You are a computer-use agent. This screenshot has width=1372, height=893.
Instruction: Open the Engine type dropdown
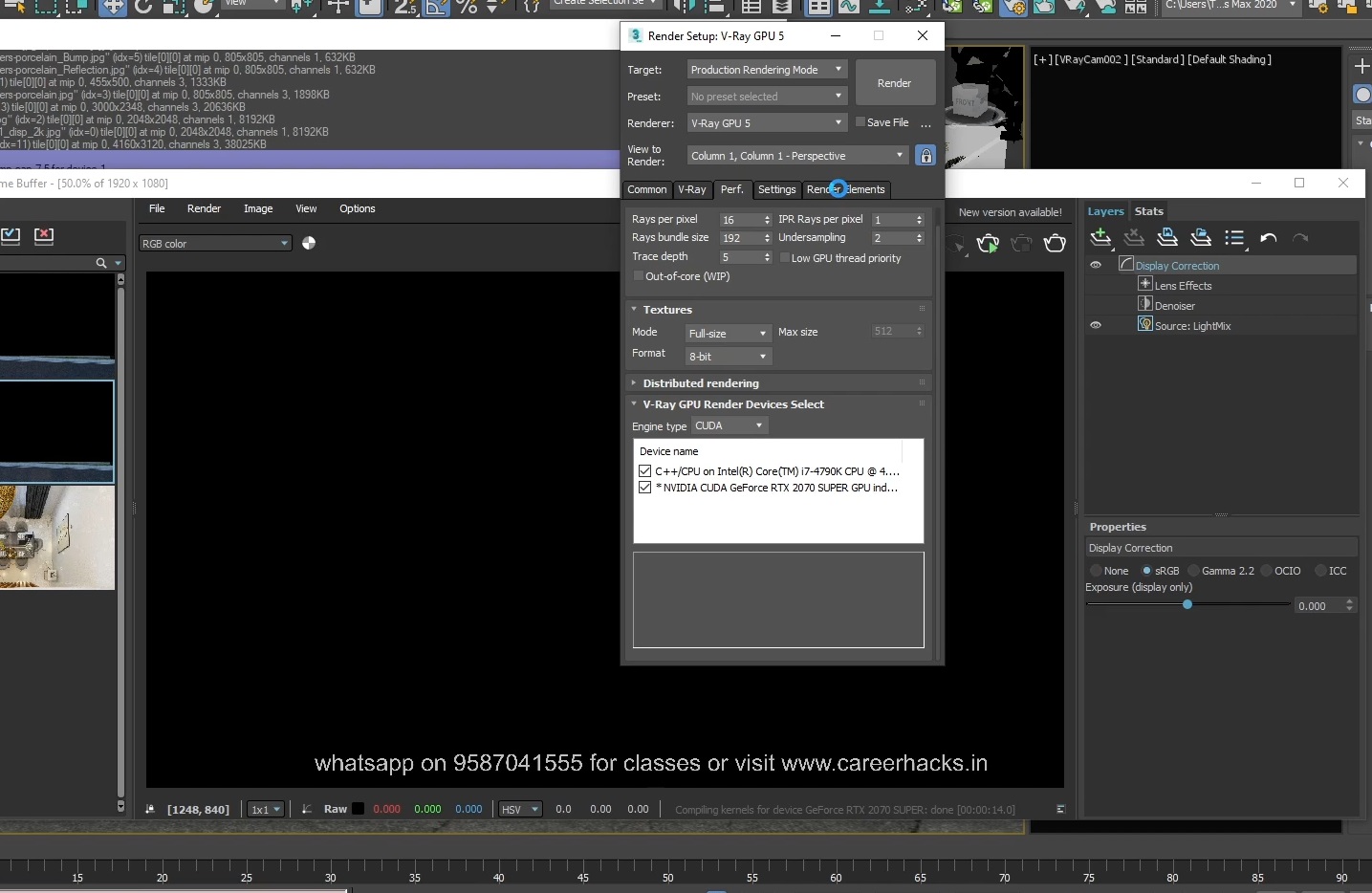click(760, 426)
